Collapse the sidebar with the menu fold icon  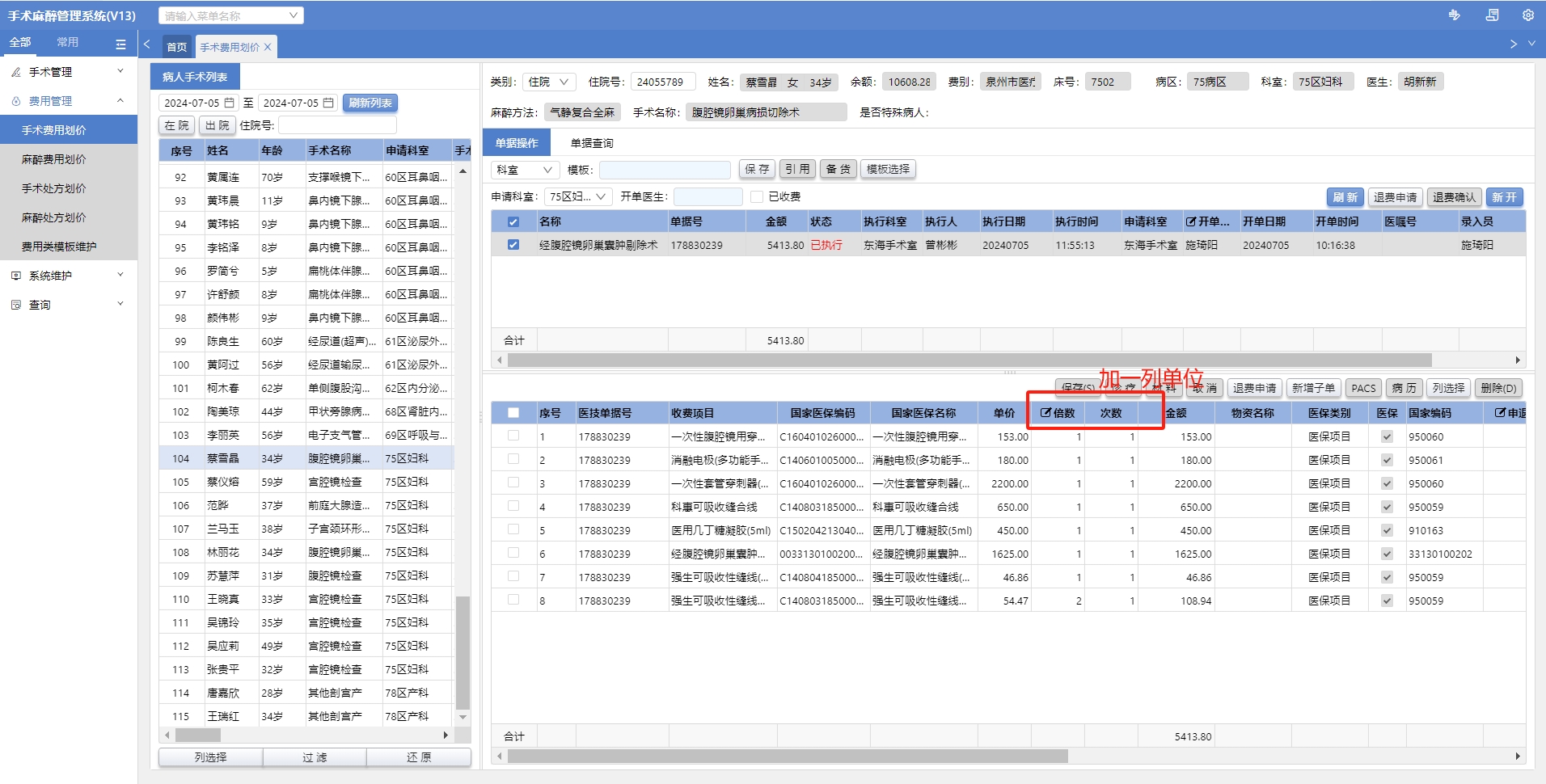pyautogui.click(x=120, y=44)
